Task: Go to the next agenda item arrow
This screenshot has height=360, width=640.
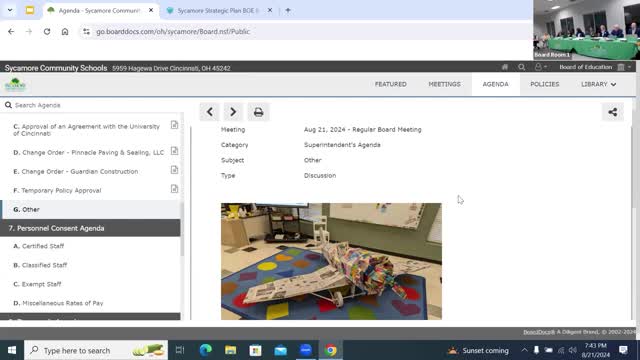Action: click(x=233, y=112)
